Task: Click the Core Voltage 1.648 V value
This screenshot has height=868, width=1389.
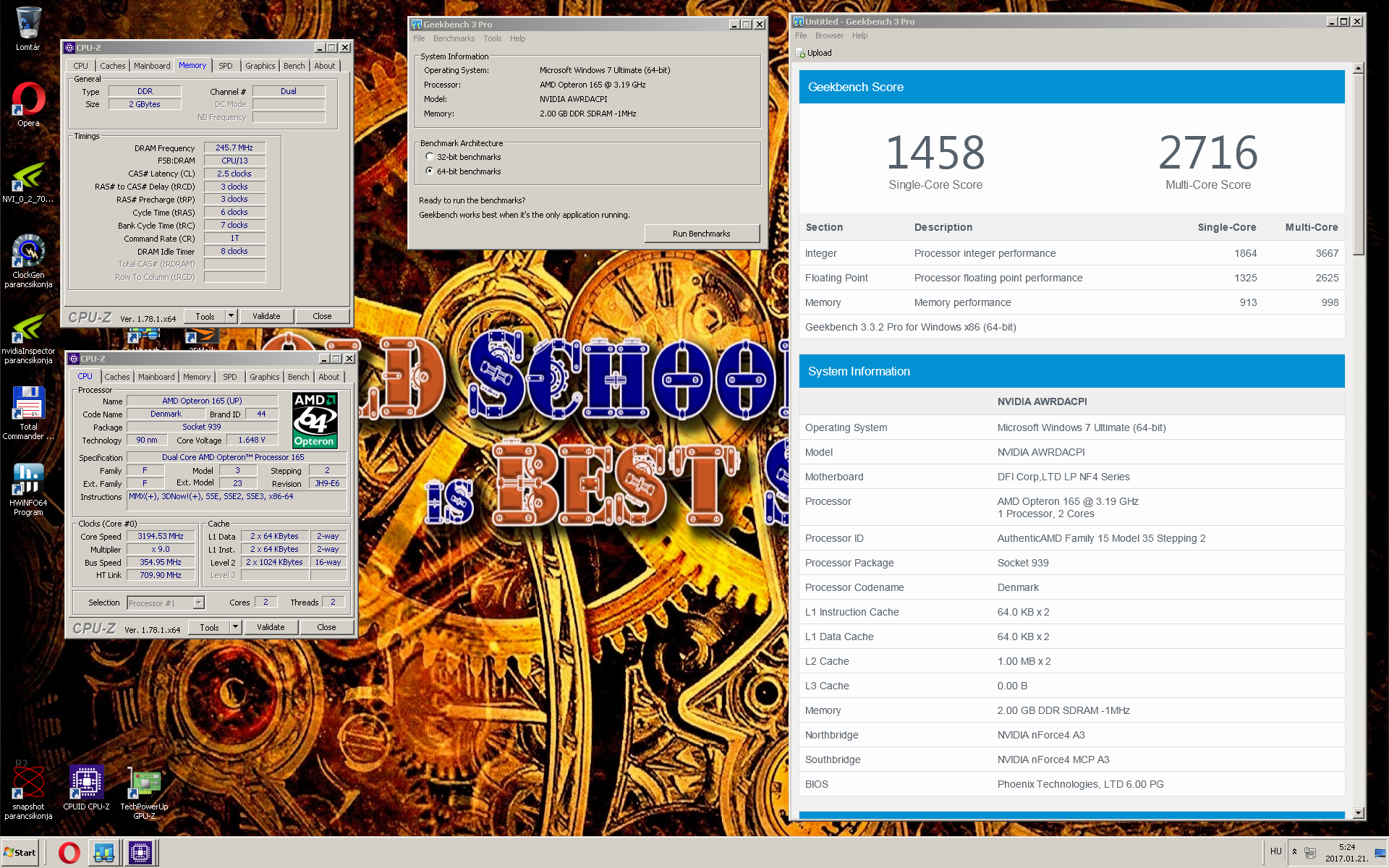Action: click(x=252, y=440)
